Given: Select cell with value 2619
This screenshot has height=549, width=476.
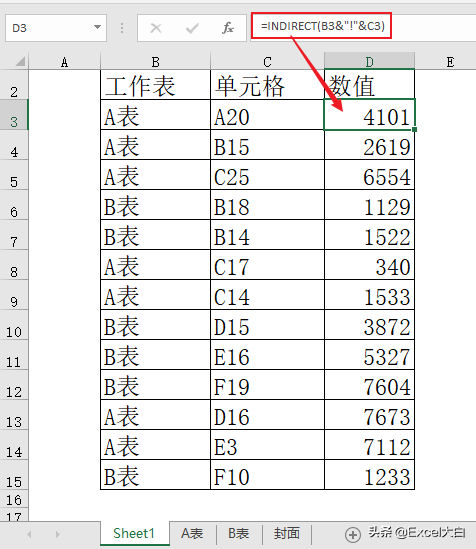Looking at the screenshot, I should [x=370, y=145].
